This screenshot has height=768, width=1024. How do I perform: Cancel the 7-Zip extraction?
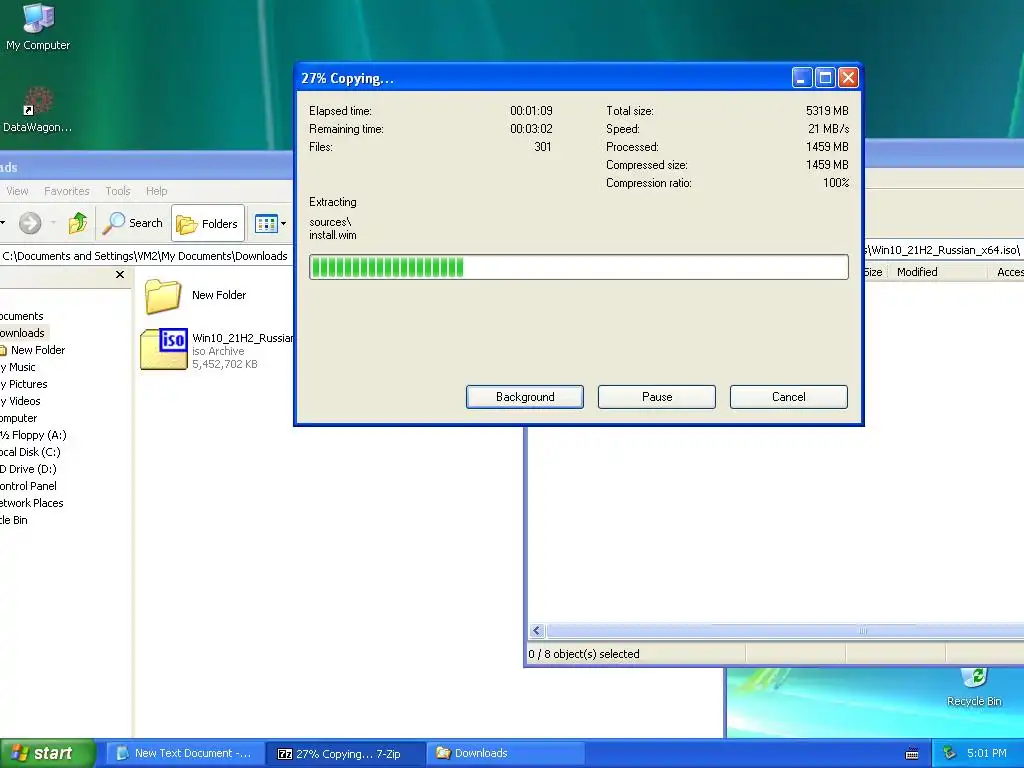pyautogui.click(x=788, y=397)
